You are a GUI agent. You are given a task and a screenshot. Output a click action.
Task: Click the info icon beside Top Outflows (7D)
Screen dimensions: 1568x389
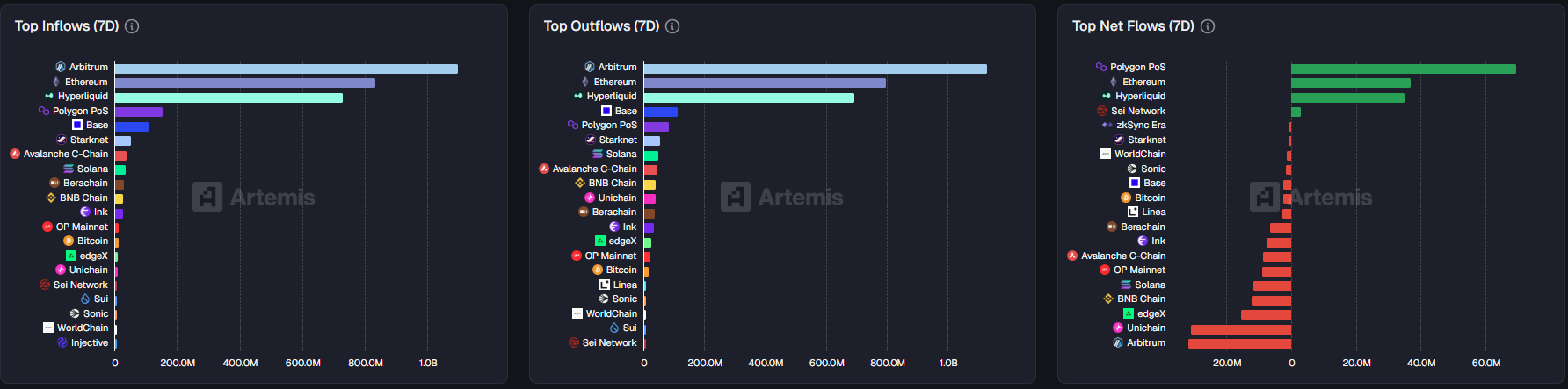(x=672, y=26)
